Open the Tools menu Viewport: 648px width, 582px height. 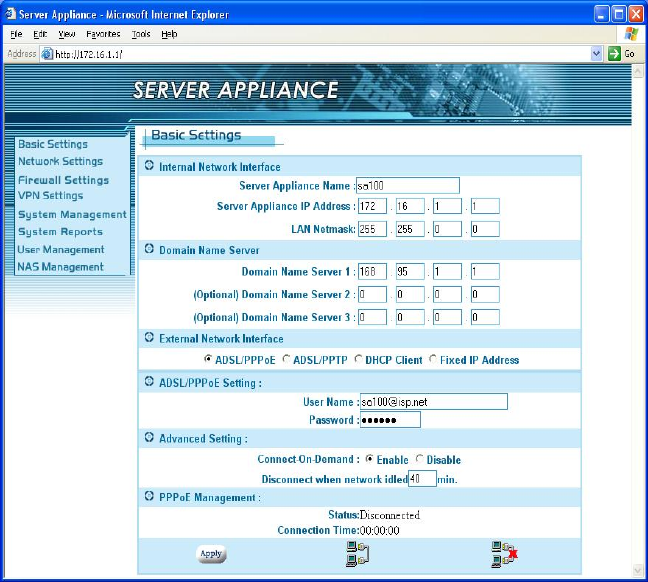[x=141, y=34]
